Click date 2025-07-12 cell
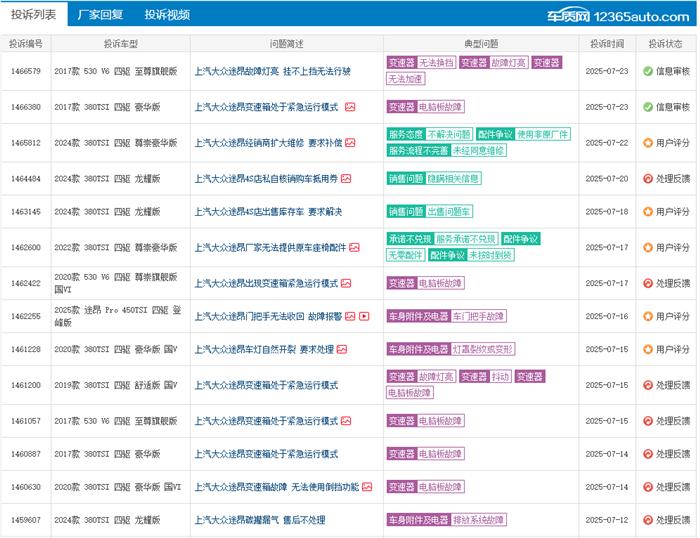Image resolution: width=700 pixels, height=538 pixels. click(x=607, y=520)
